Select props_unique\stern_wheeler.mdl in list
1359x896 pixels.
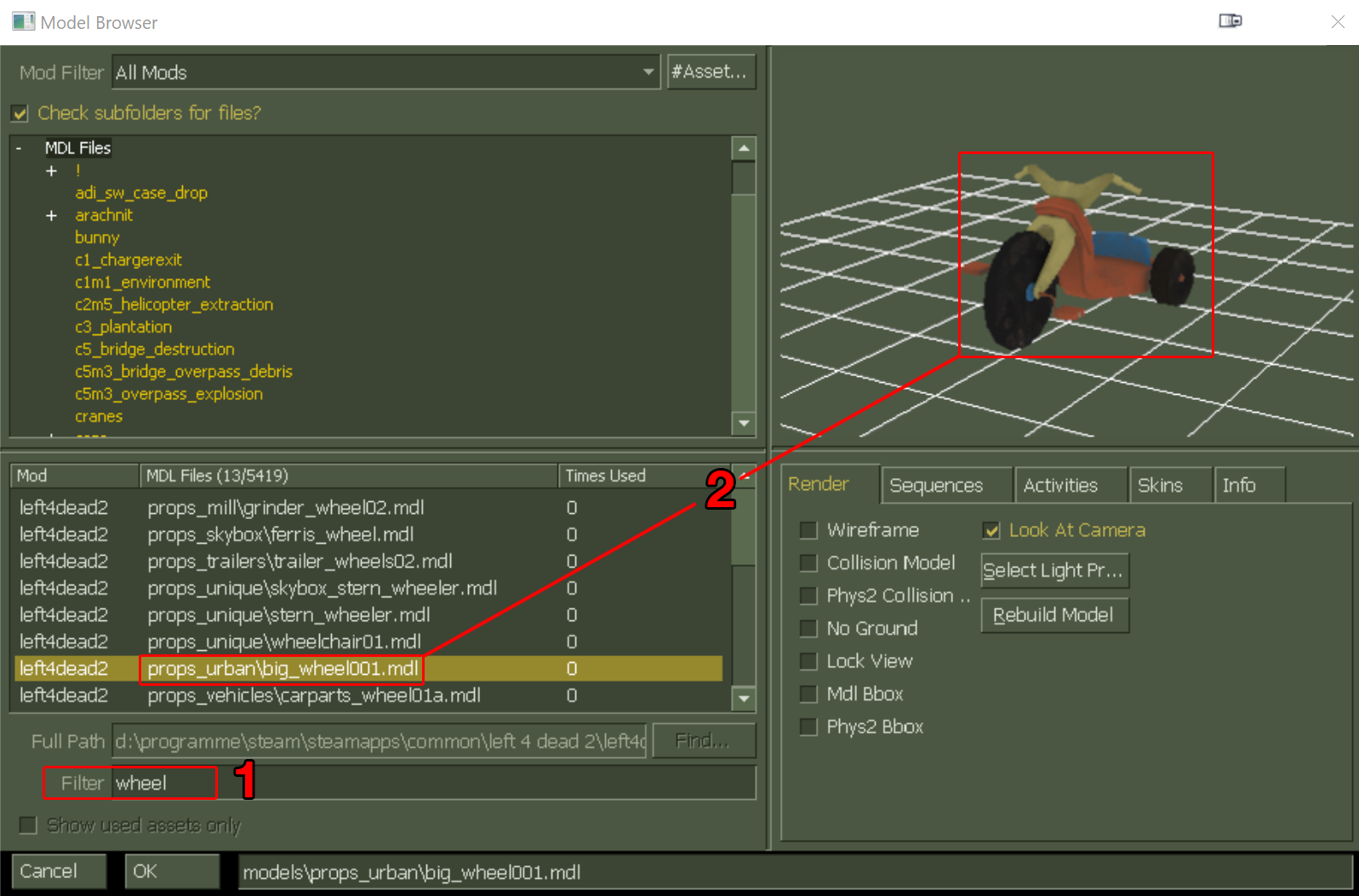[370, 615]
